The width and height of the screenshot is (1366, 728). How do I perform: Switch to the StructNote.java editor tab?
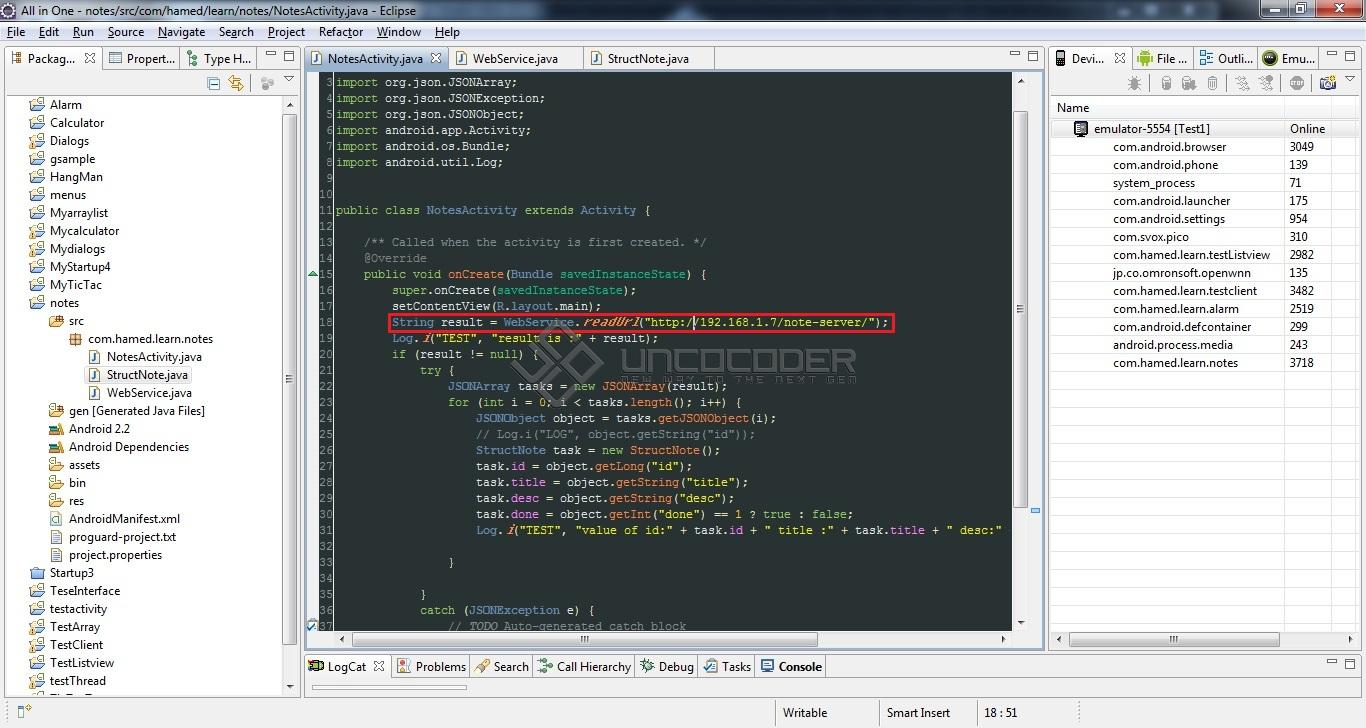(x=648, y=58)
